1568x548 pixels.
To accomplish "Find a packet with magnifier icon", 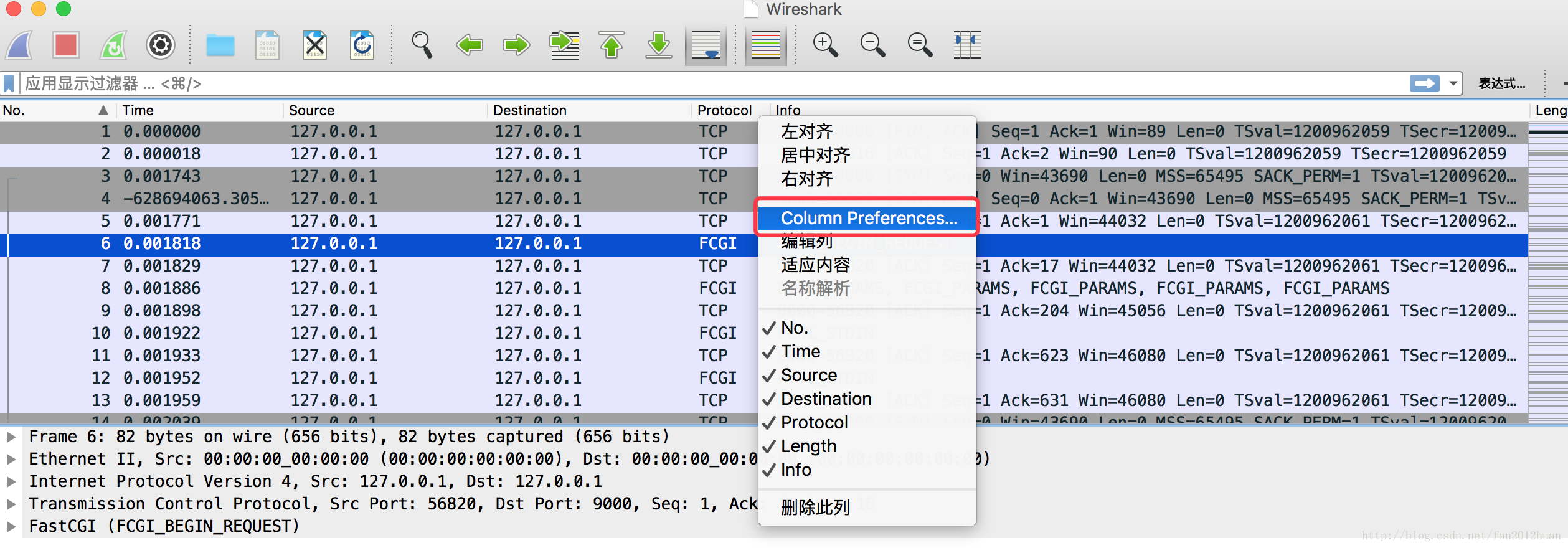I will pyautogui.click(x=422, y=45).
